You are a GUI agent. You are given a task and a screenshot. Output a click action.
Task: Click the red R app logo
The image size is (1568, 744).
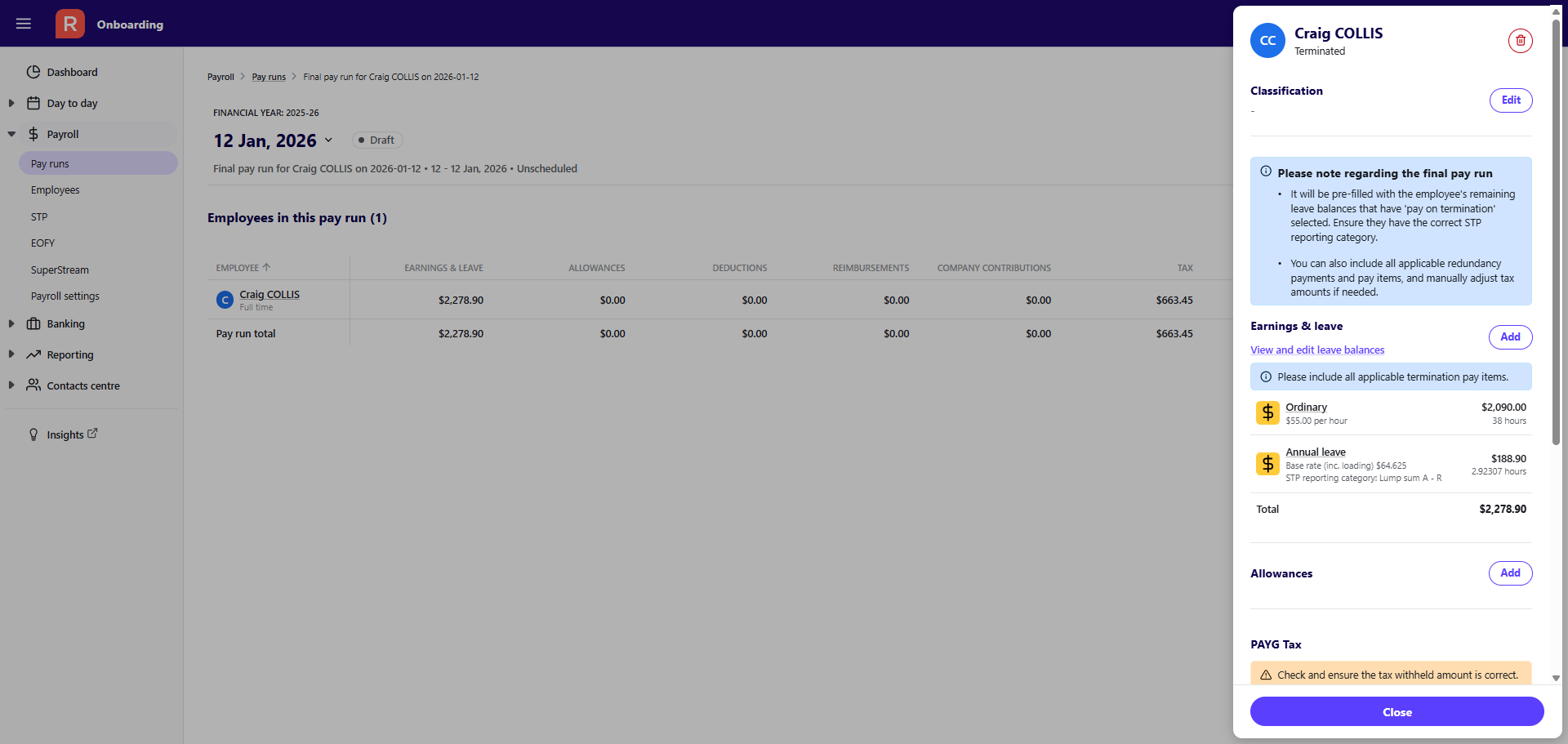coord(70,24)
